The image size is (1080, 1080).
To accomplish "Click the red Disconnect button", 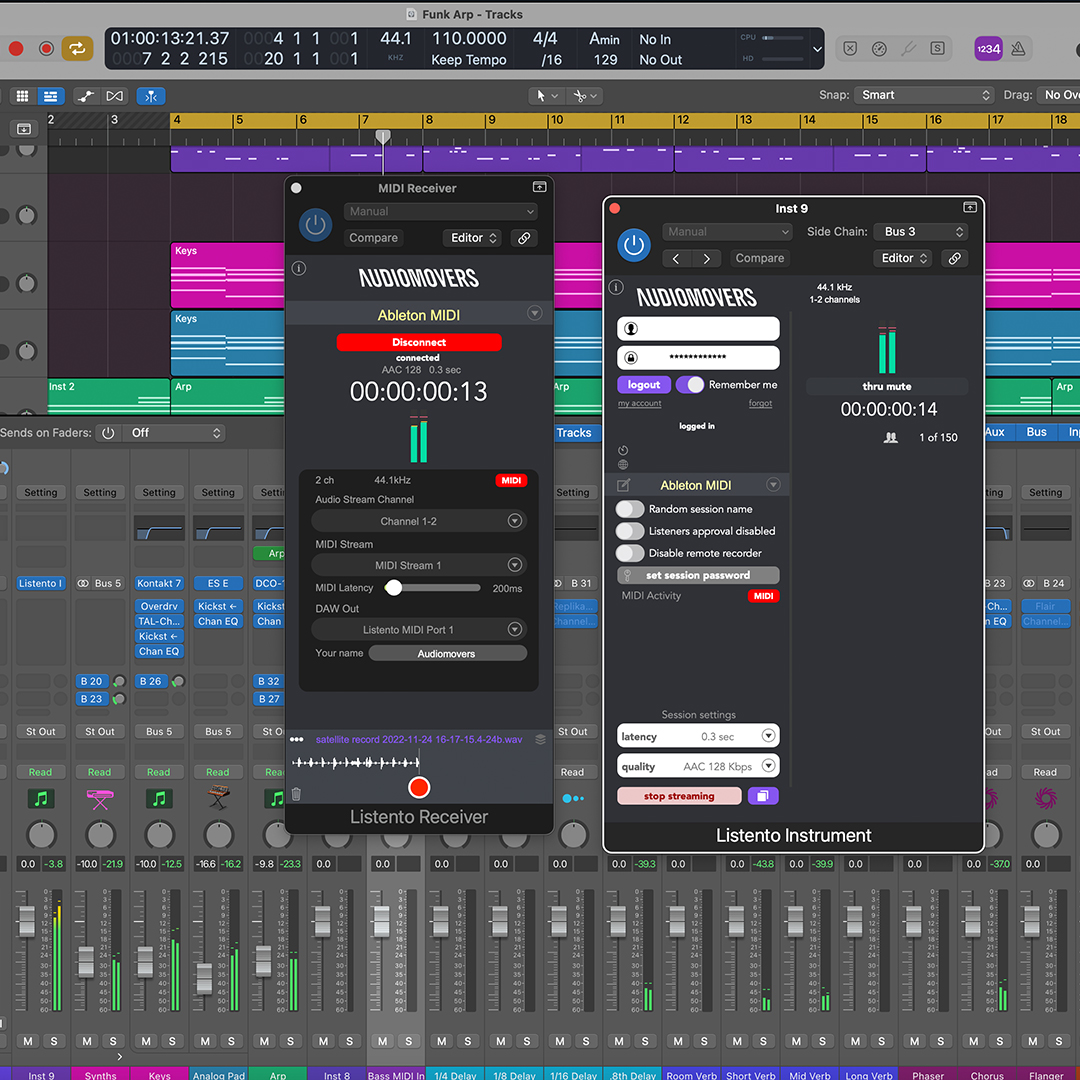I will (419, 342).
